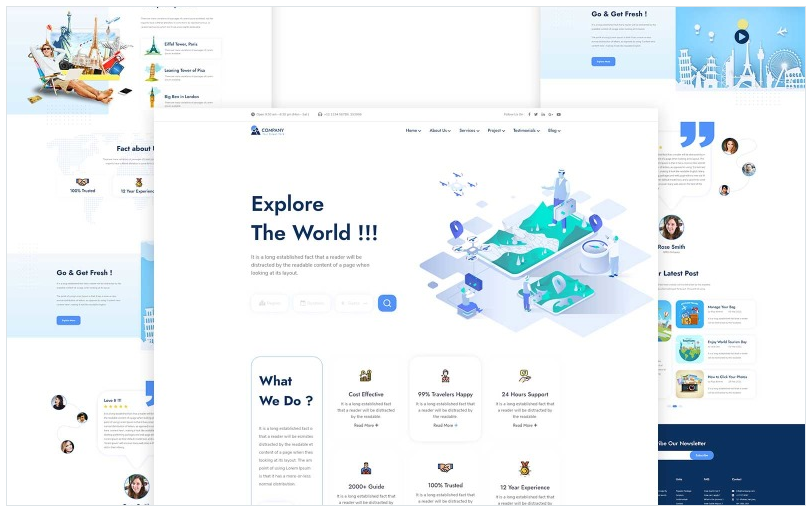Open the Testimonials dropdown menu

527,131
